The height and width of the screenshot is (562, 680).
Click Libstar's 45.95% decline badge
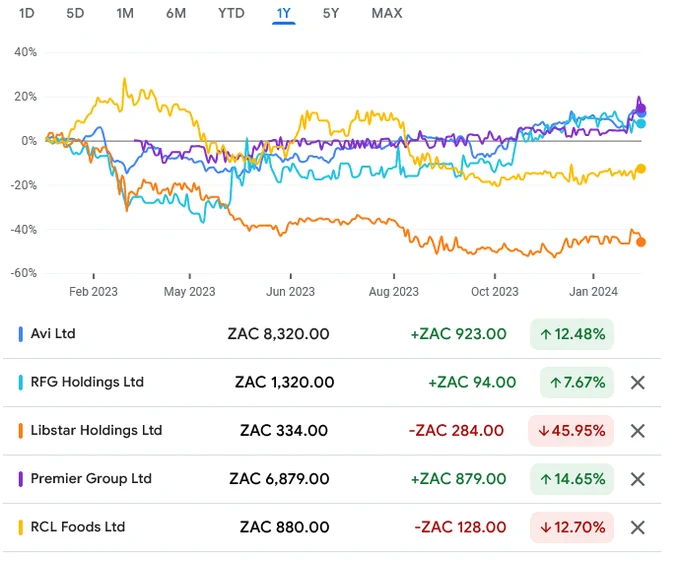click(x=571, y=431)
